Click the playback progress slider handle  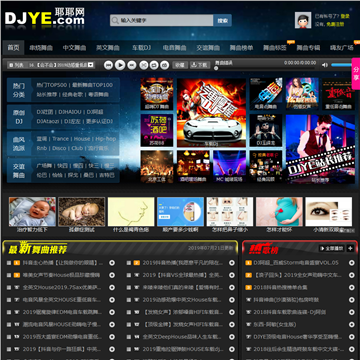pyautogui.click(x=216, y=68)
